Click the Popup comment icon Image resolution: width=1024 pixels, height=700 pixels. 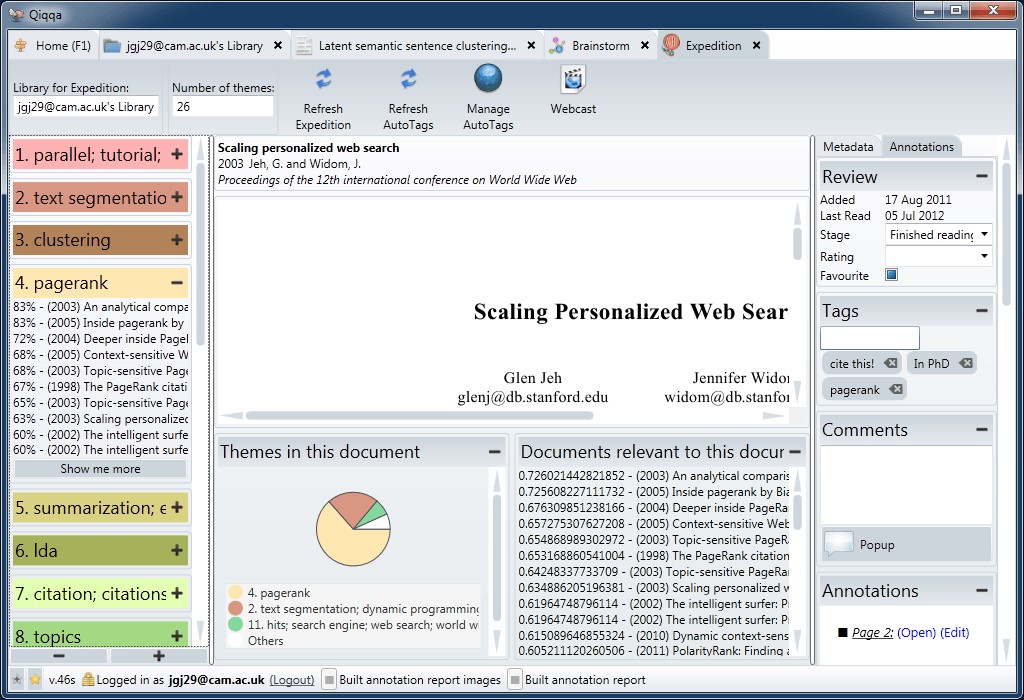point(839,544)
